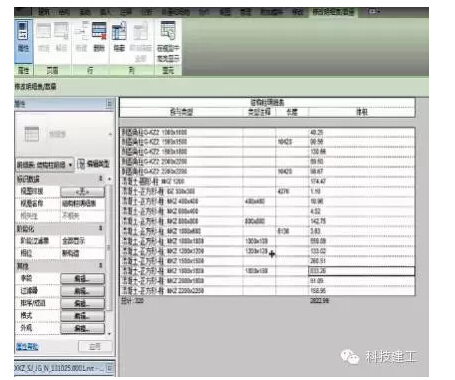Select the 修改明细表/数量 ribbon tab
Viewport: 455px width, 380px height.
(x=332, y=12)
